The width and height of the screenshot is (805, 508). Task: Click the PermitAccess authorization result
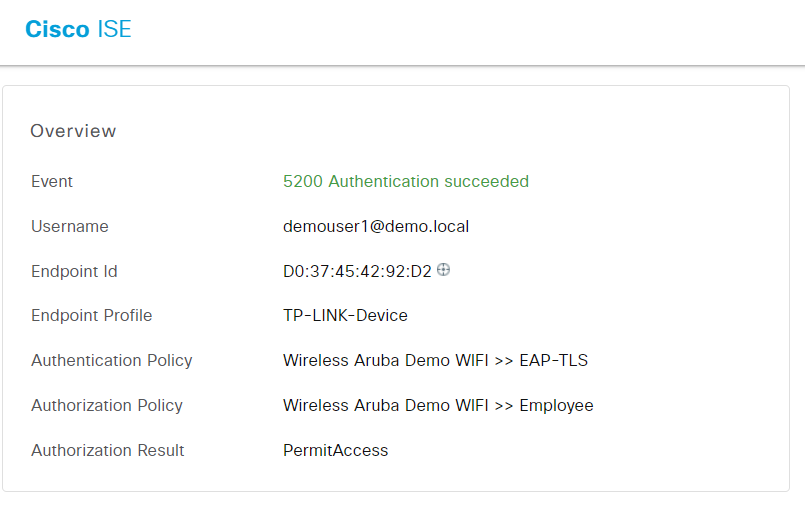coord(335,450)
